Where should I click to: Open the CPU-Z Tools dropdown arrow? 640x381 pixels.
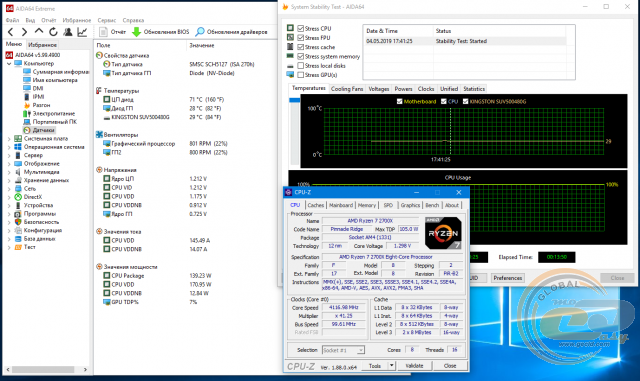(x=391, y=365)
